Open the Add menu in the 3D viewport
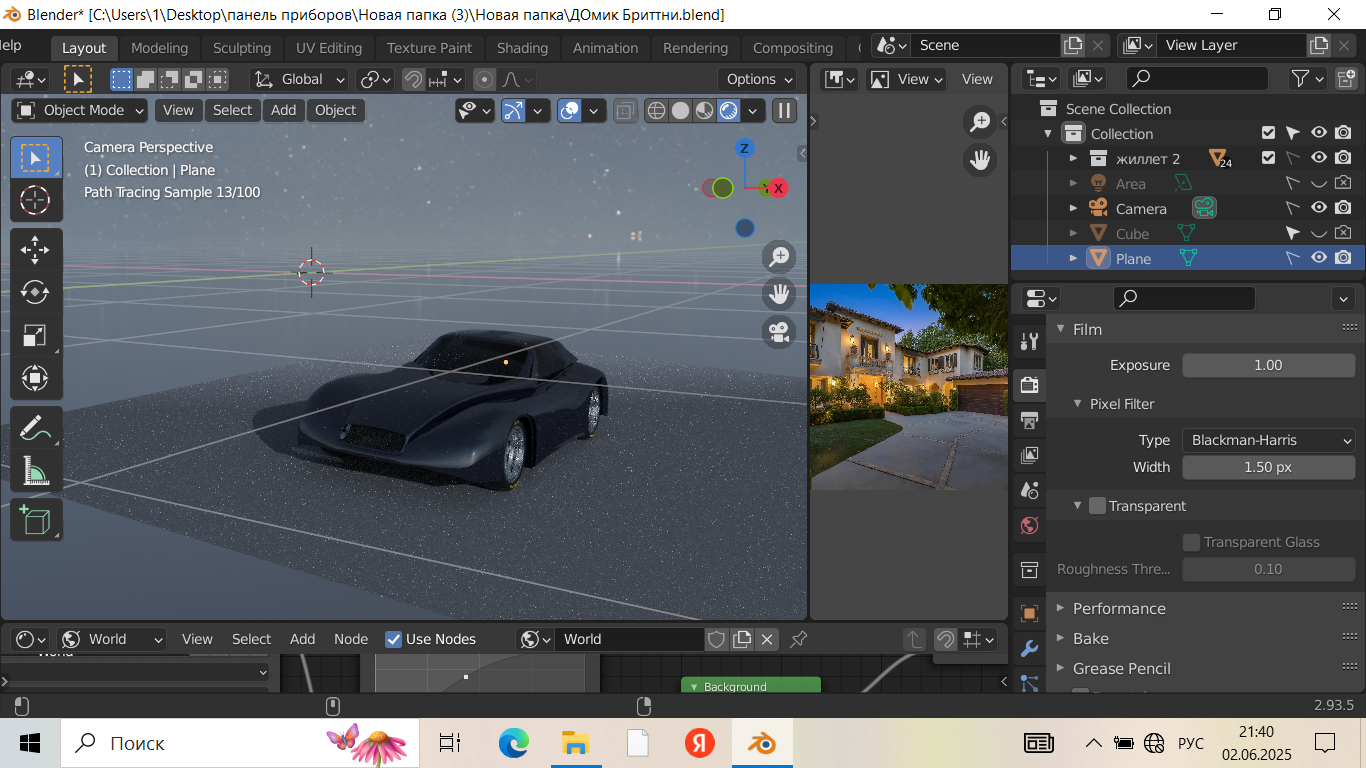The image size is (1366, 768). 283,110
